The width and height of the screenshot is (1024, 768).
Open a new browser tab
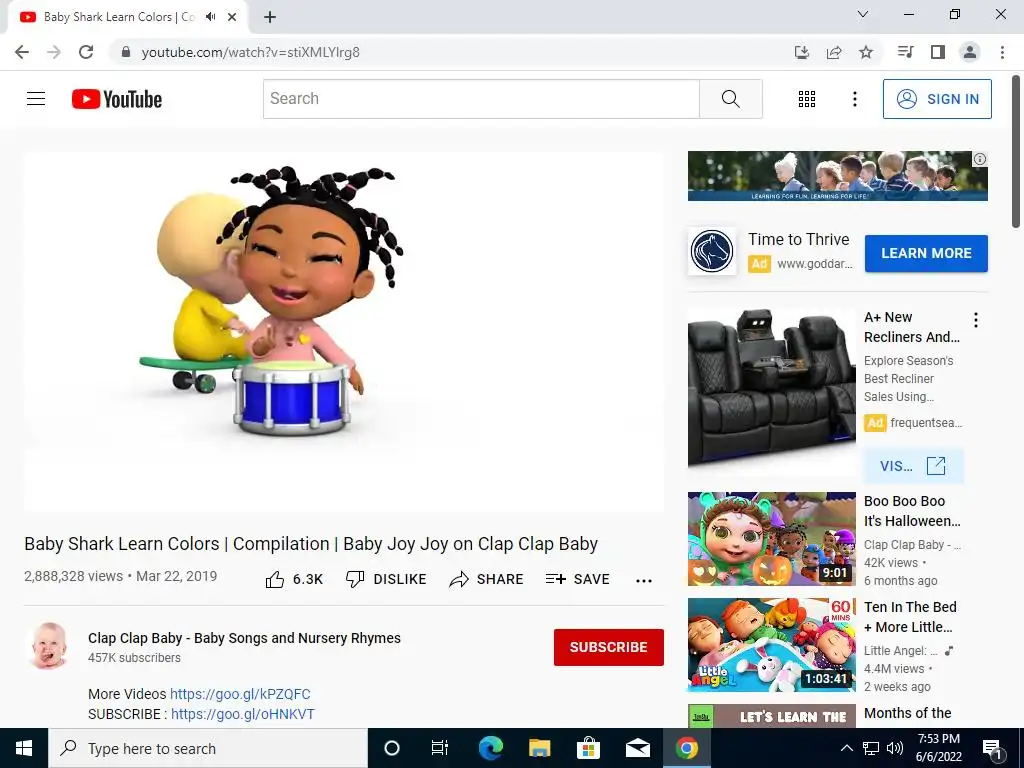pyautogui.click(x=270, y=17)
